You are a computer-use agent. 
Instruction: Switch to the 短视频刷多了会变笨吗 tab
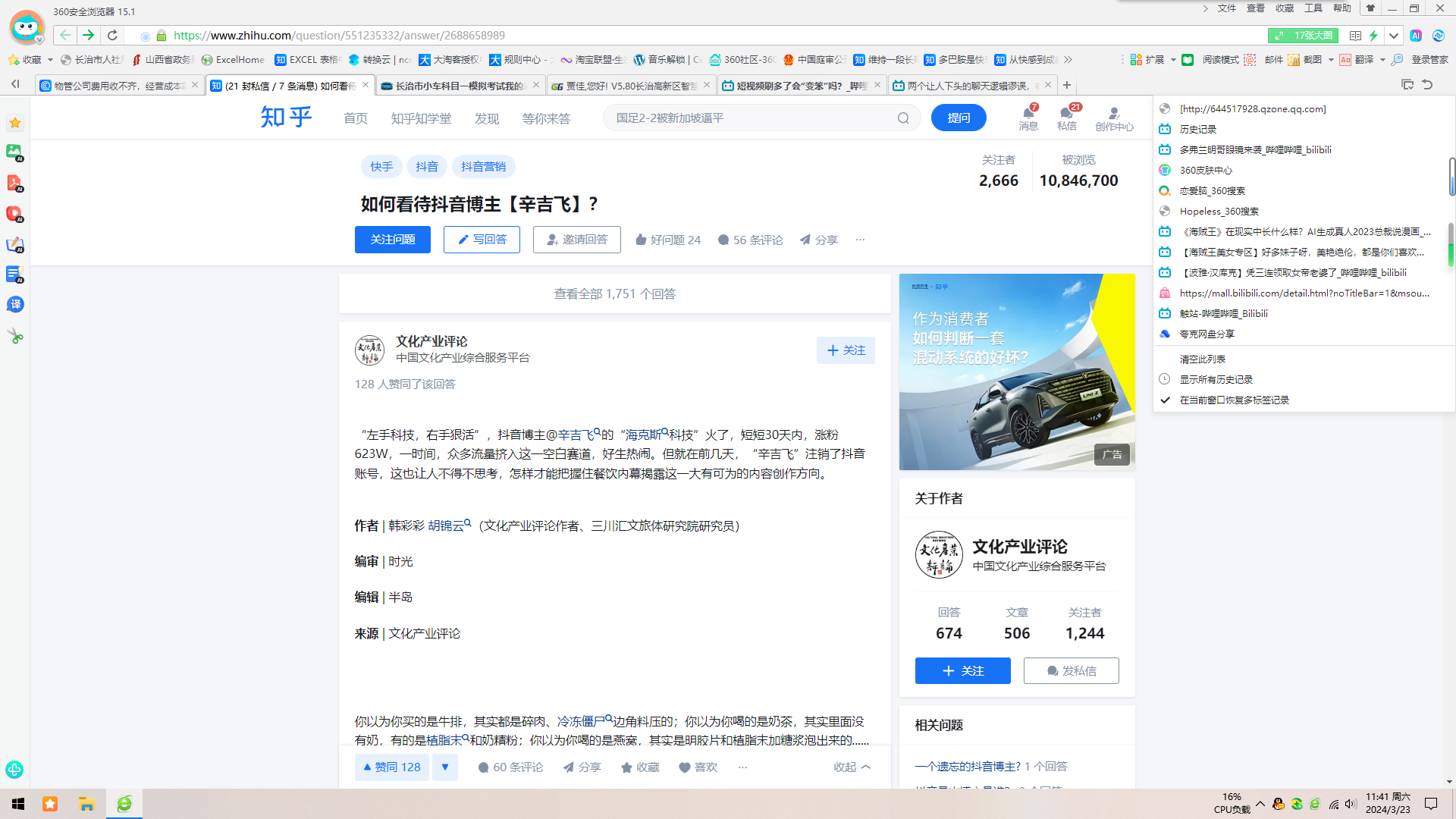802,86
